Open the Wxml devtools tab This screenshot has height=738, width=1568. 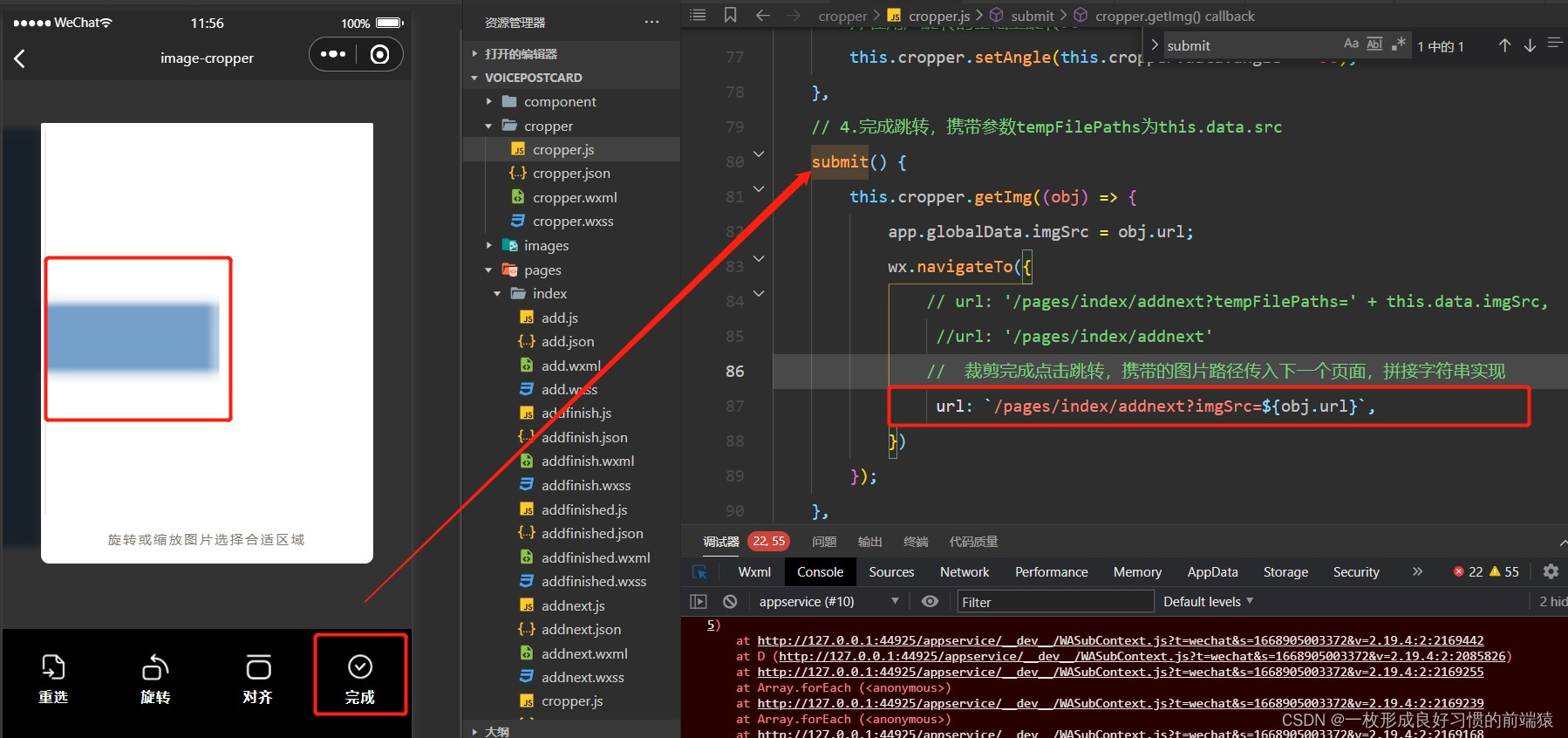point(754,572)
